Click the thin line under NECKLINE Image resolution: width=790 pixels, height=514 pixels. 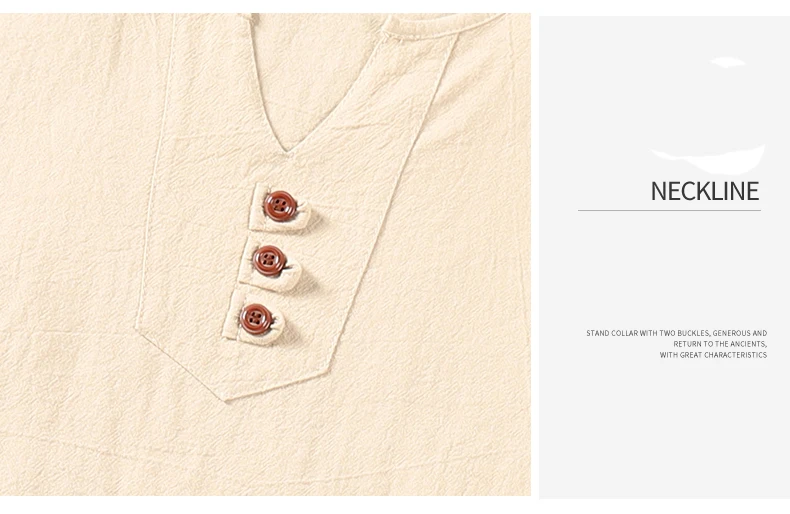[669, 210]
